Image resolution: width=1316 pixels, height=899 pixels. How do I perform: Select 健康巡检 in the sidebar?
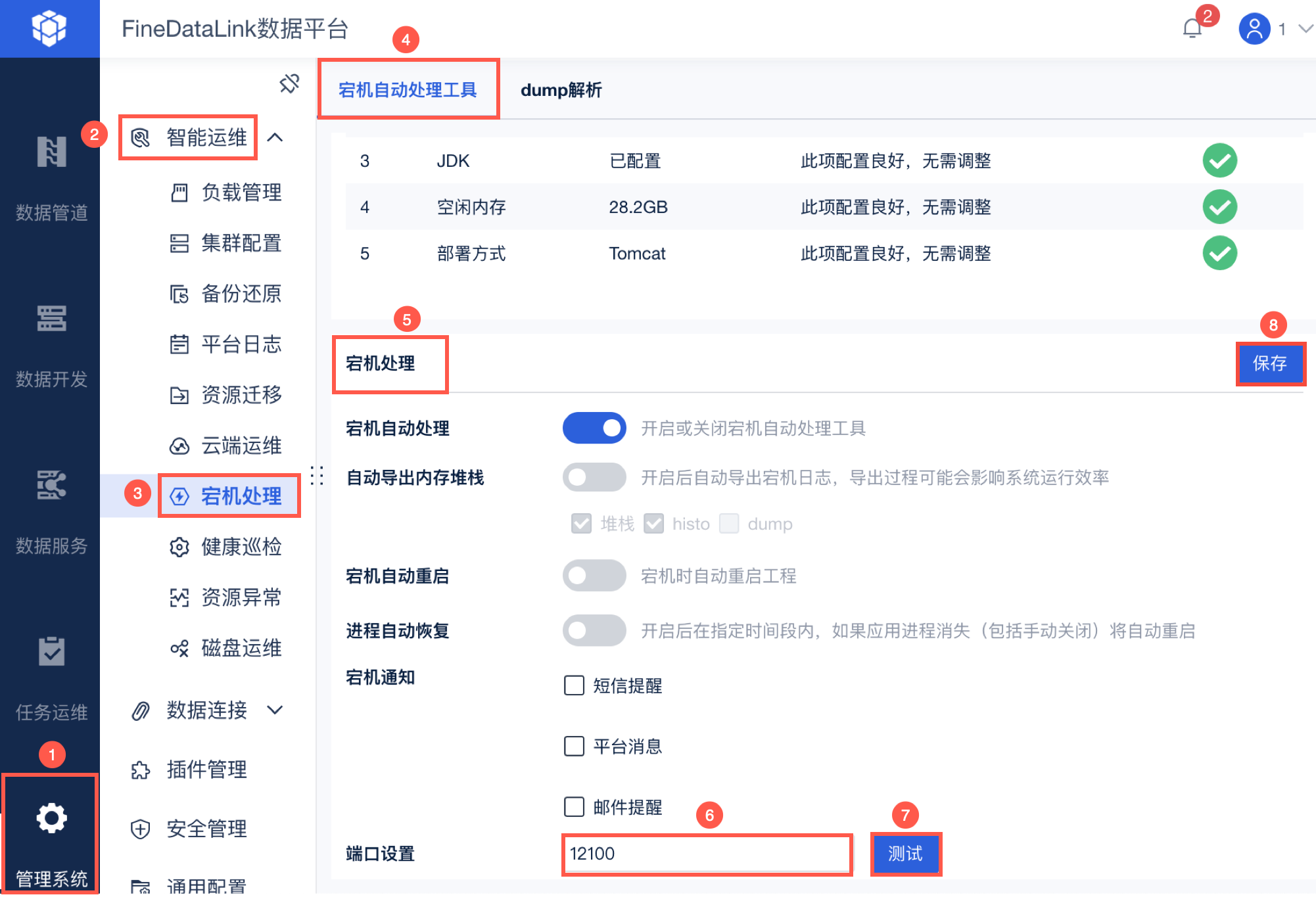coord(241,547)
